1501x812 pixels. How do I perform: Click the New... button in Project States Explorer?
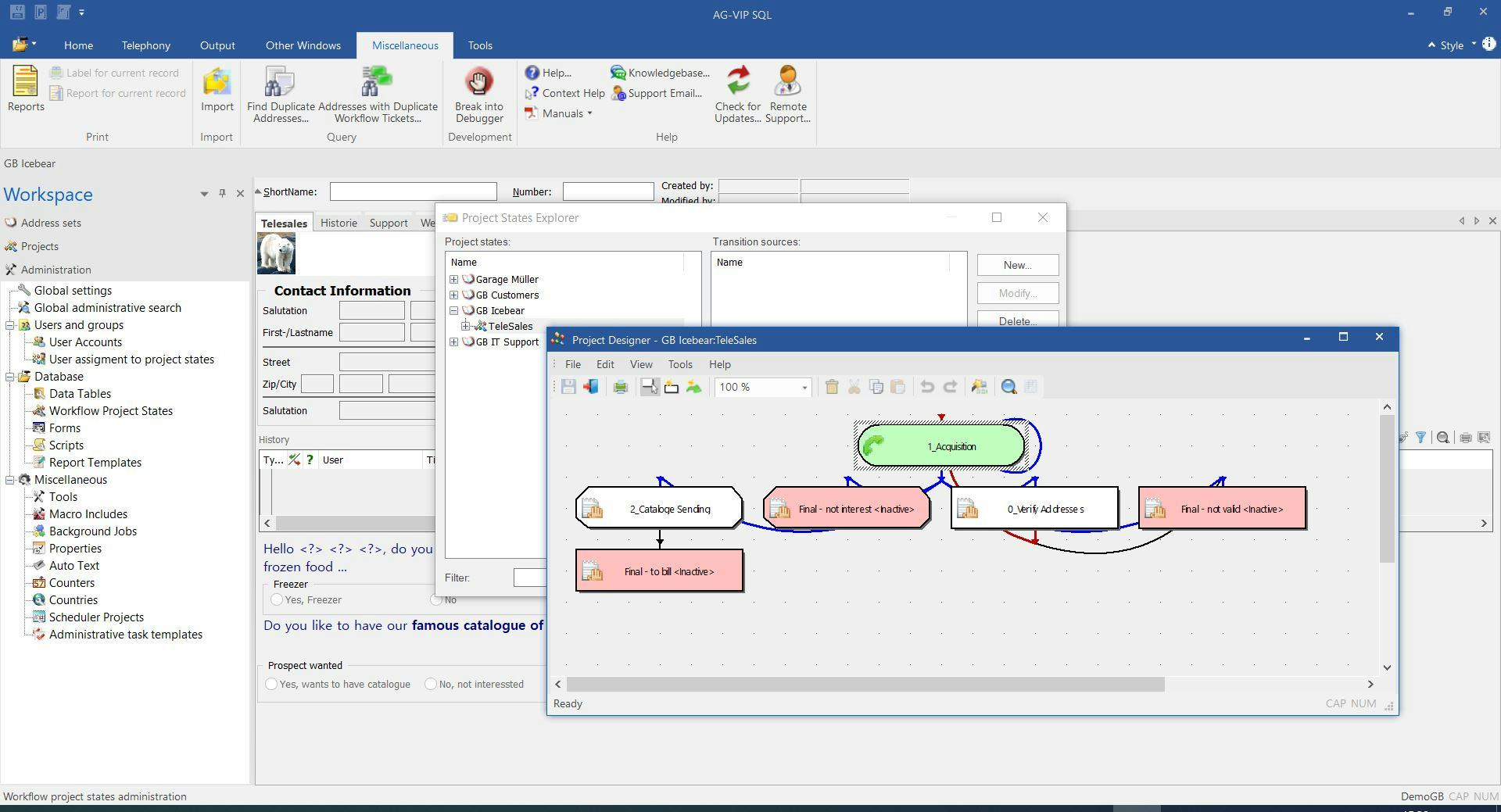tap(1018, 265)
